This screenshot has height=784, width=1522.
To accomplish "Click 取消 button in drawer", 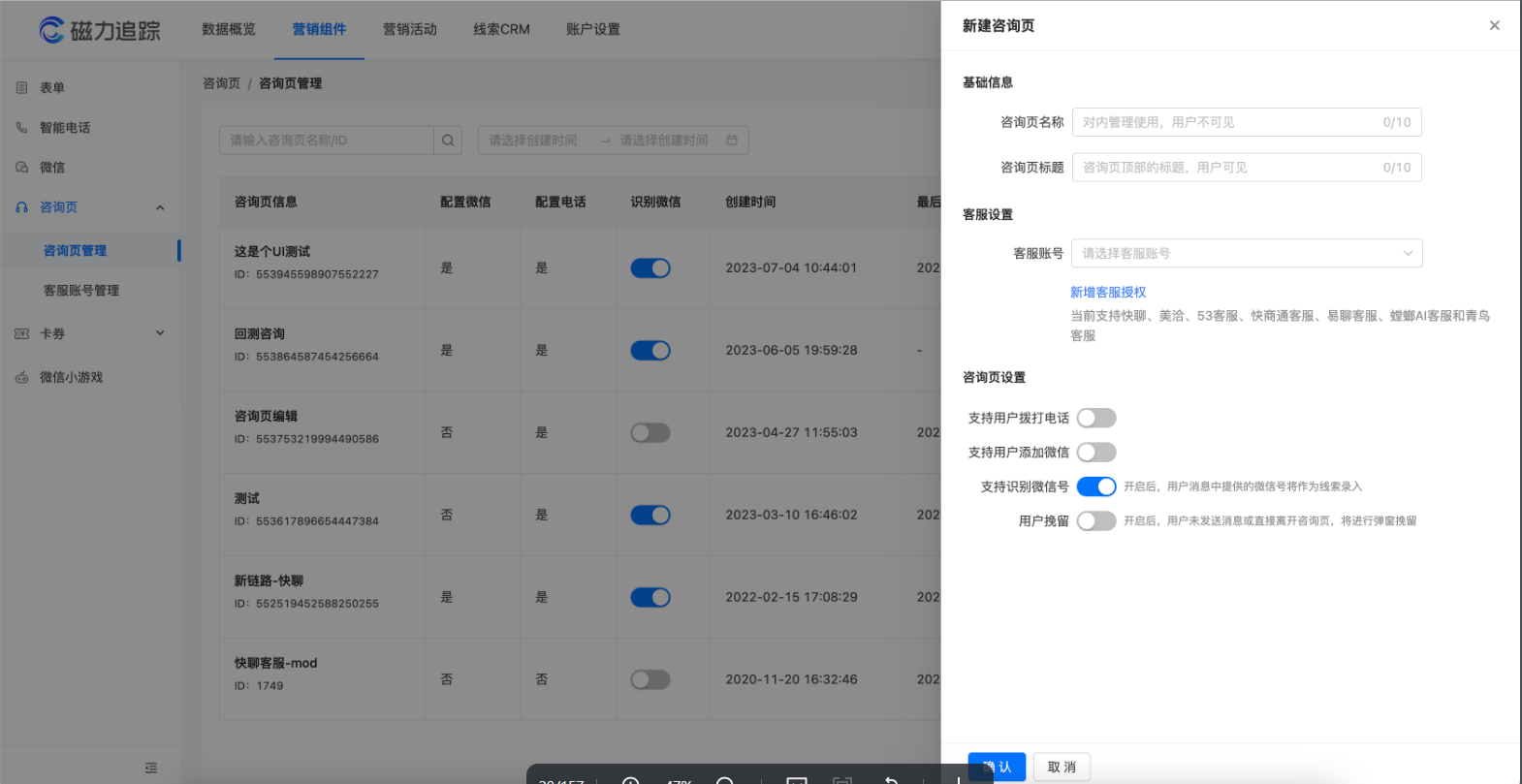I will click(x=1062, y=767).
